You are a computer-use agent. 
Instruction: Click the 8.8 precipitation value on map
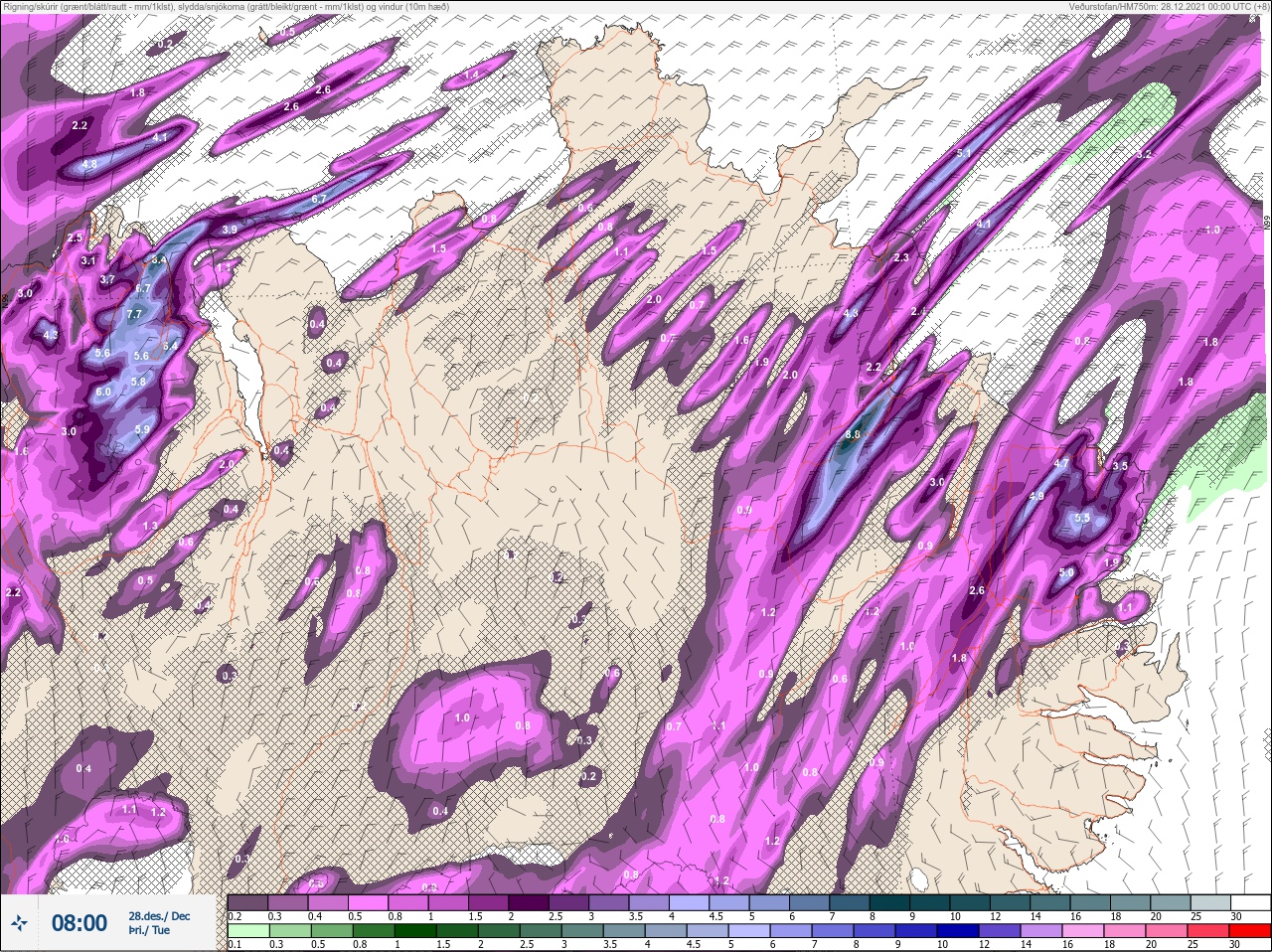[853, 434]
